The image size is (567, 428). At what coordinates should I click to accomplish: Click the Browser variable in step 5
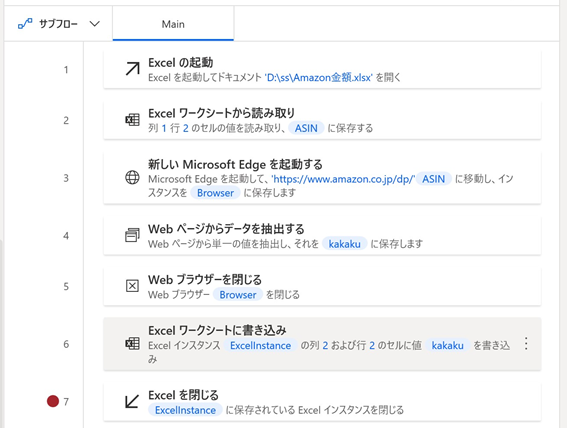[x=238, y=295]
